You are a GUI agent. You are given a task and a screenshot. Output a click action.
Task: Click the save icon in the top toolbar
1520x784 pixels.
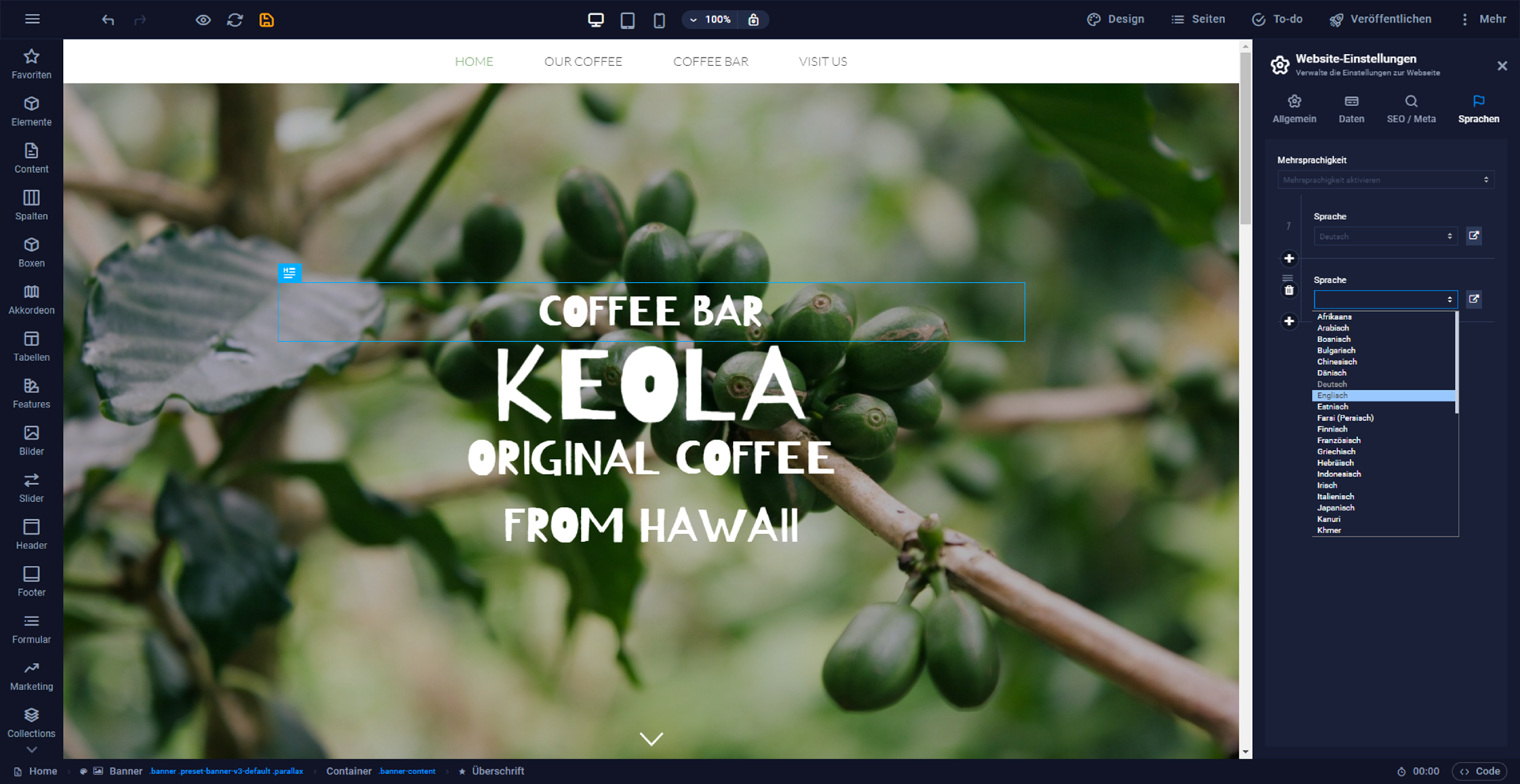[x=267, y=19]
